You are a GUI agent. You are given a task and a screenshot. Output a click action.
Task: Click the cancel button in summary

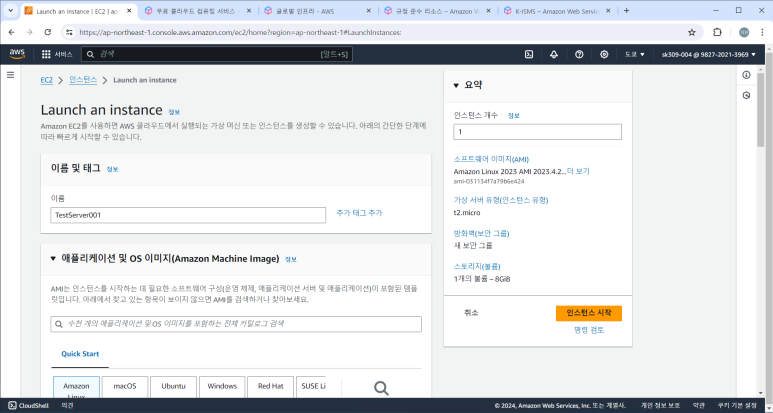(471, 312)
